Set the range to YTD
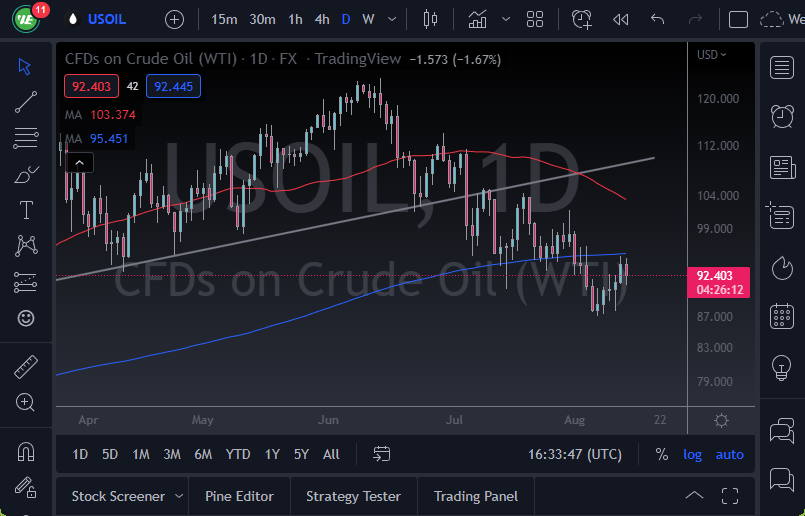This screenshot has height=516, width=805. click(x=238, y=454)
